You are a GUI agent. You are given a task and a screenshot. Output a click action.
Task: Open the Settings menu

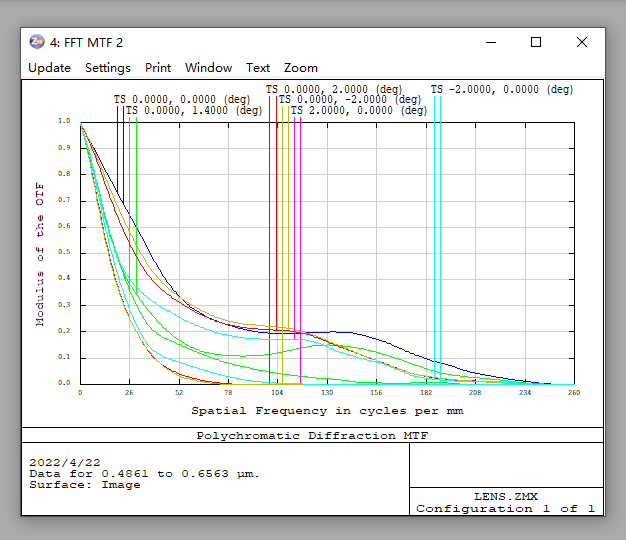point(108,68)
